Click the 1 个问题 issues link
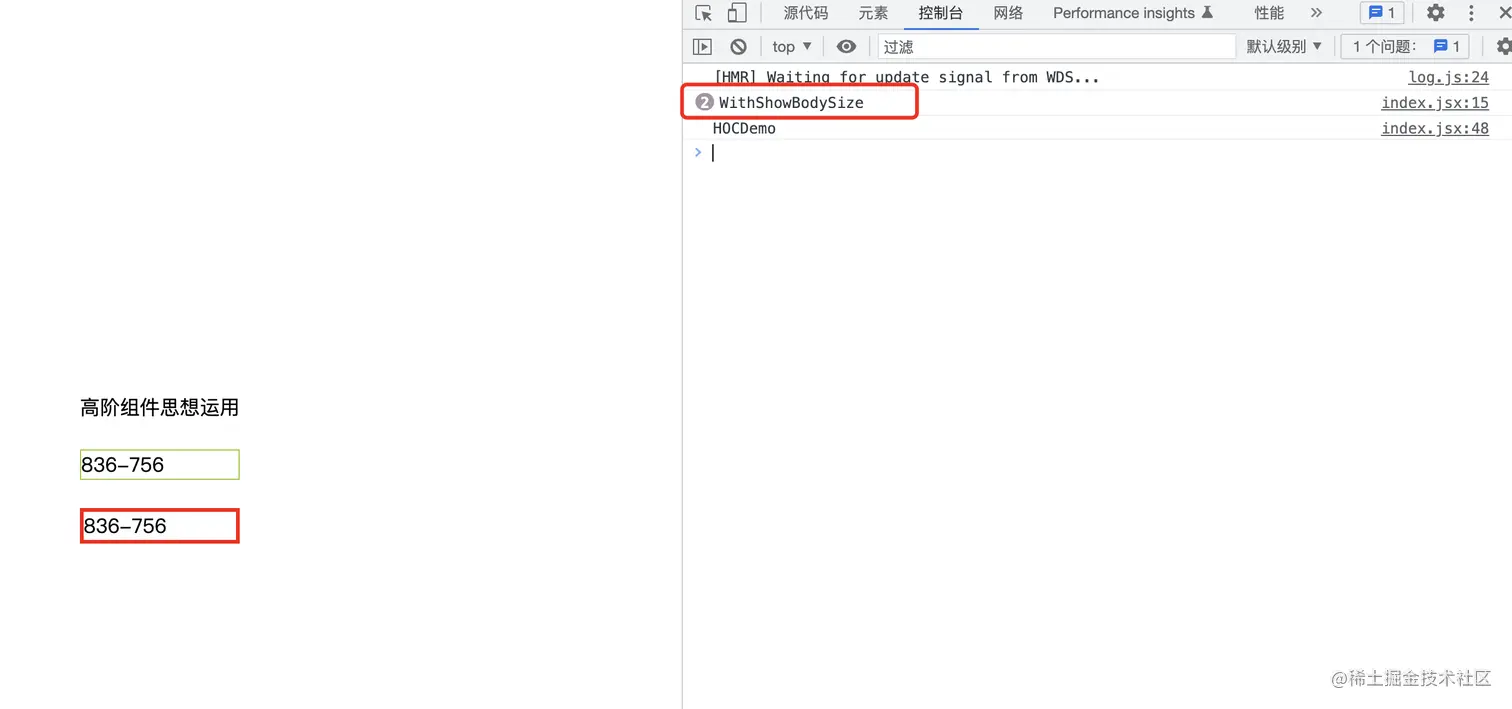The image size is (1512, 709). [x=1406, y=46]
